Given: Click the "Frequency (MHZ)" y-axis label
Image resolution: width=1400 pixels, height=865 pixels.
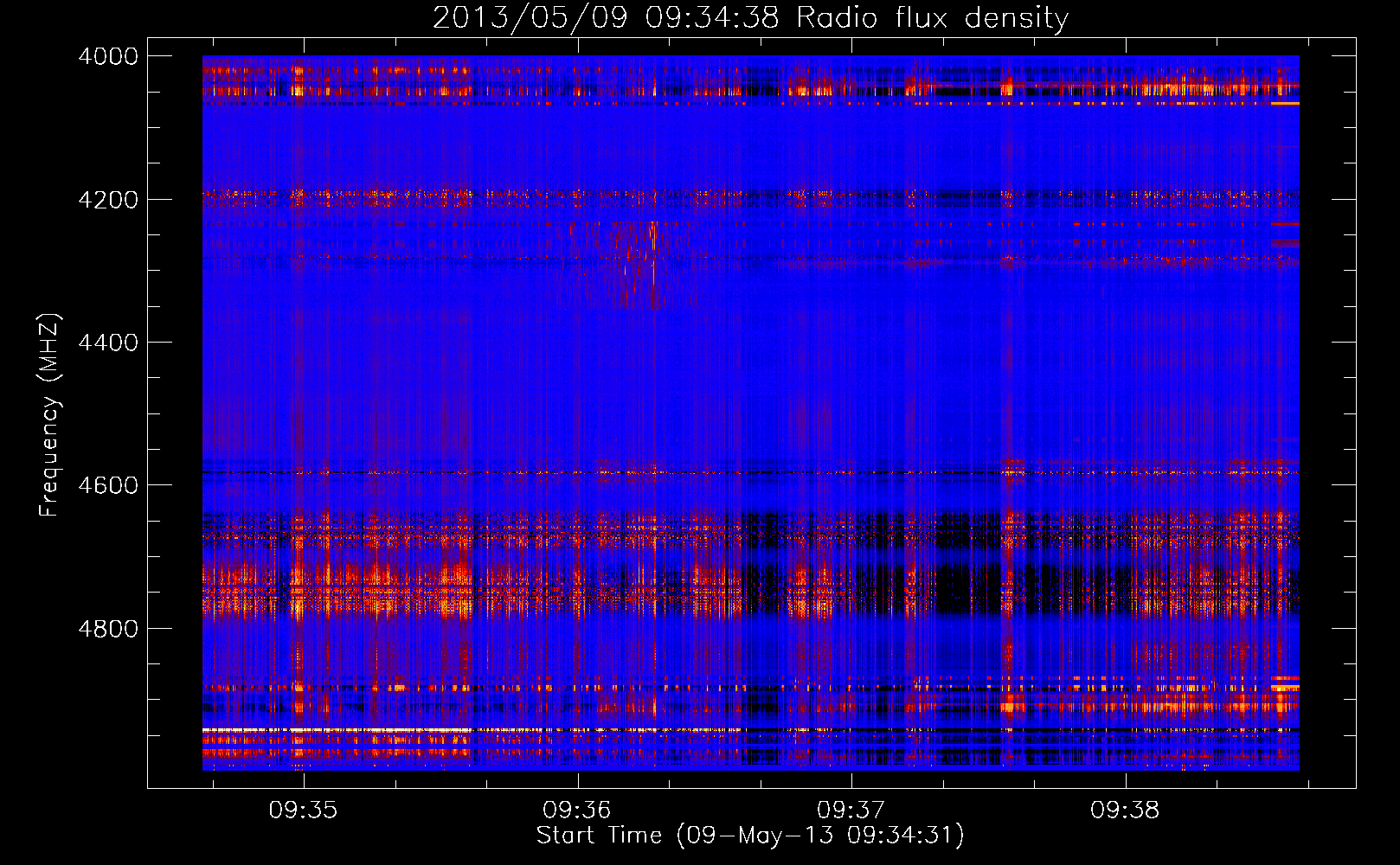Looking at the screenshot, I should click(50, 415).
